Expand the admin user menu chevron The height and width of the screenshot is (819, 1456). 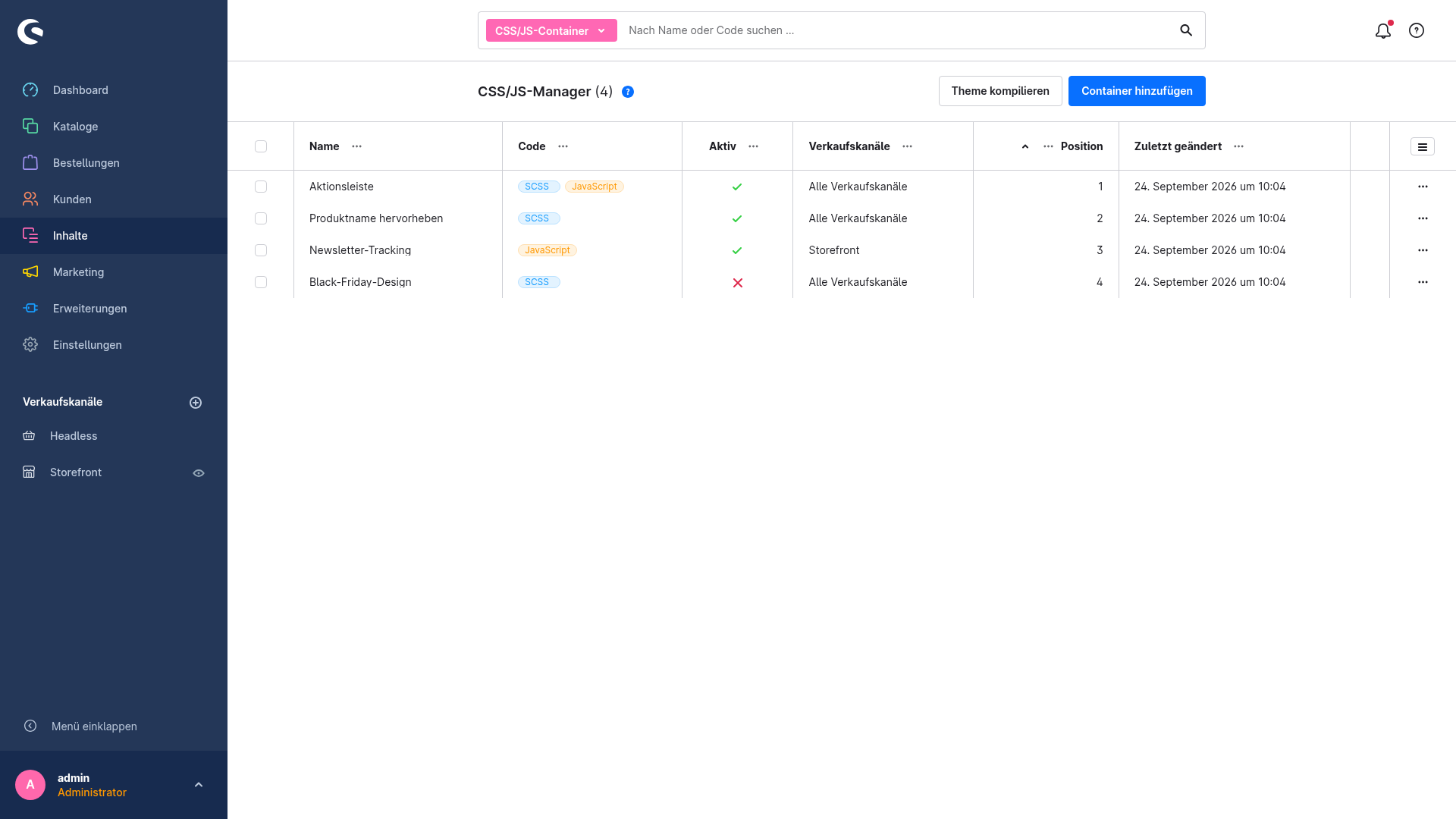click(199, 785)
